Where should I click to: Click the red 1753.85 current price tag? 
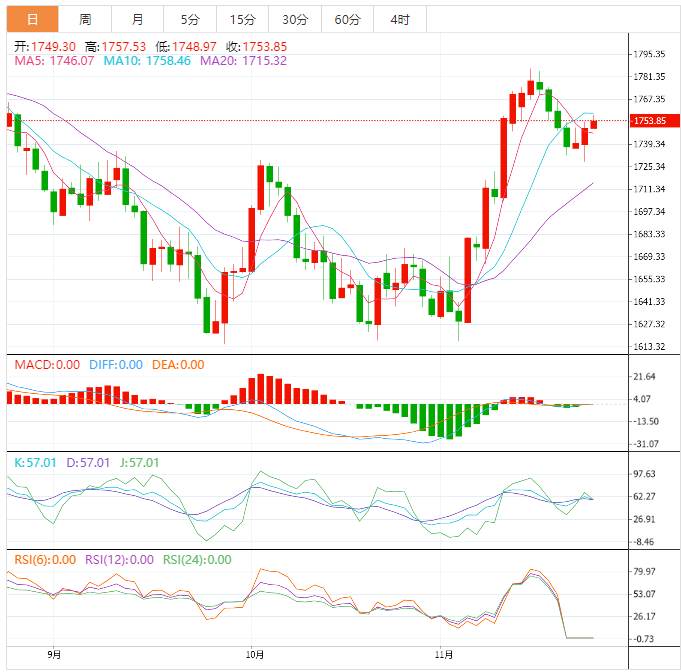click(x=655, y=121)
